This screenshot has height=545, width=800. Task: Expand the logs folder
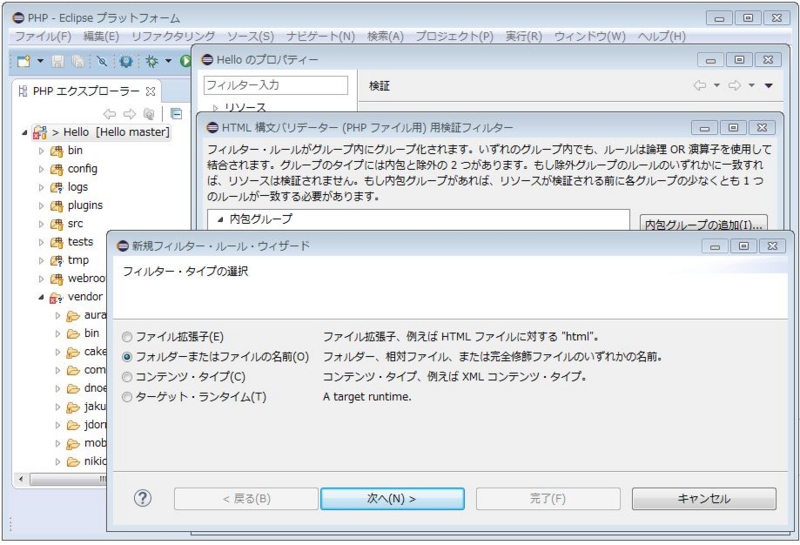(x=41, y=188)
